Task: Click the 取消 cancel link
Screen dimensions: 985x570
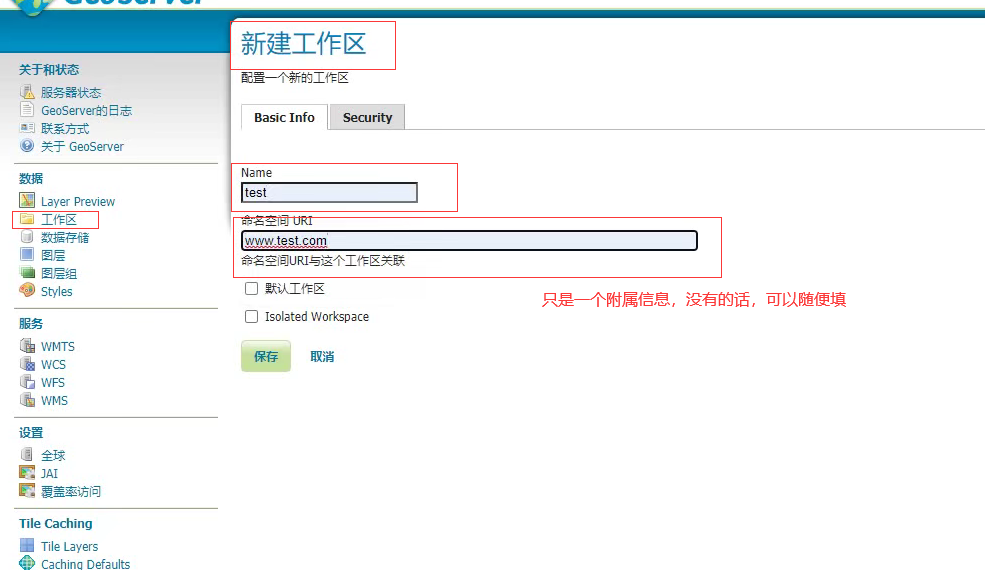Action: (322, 356)
